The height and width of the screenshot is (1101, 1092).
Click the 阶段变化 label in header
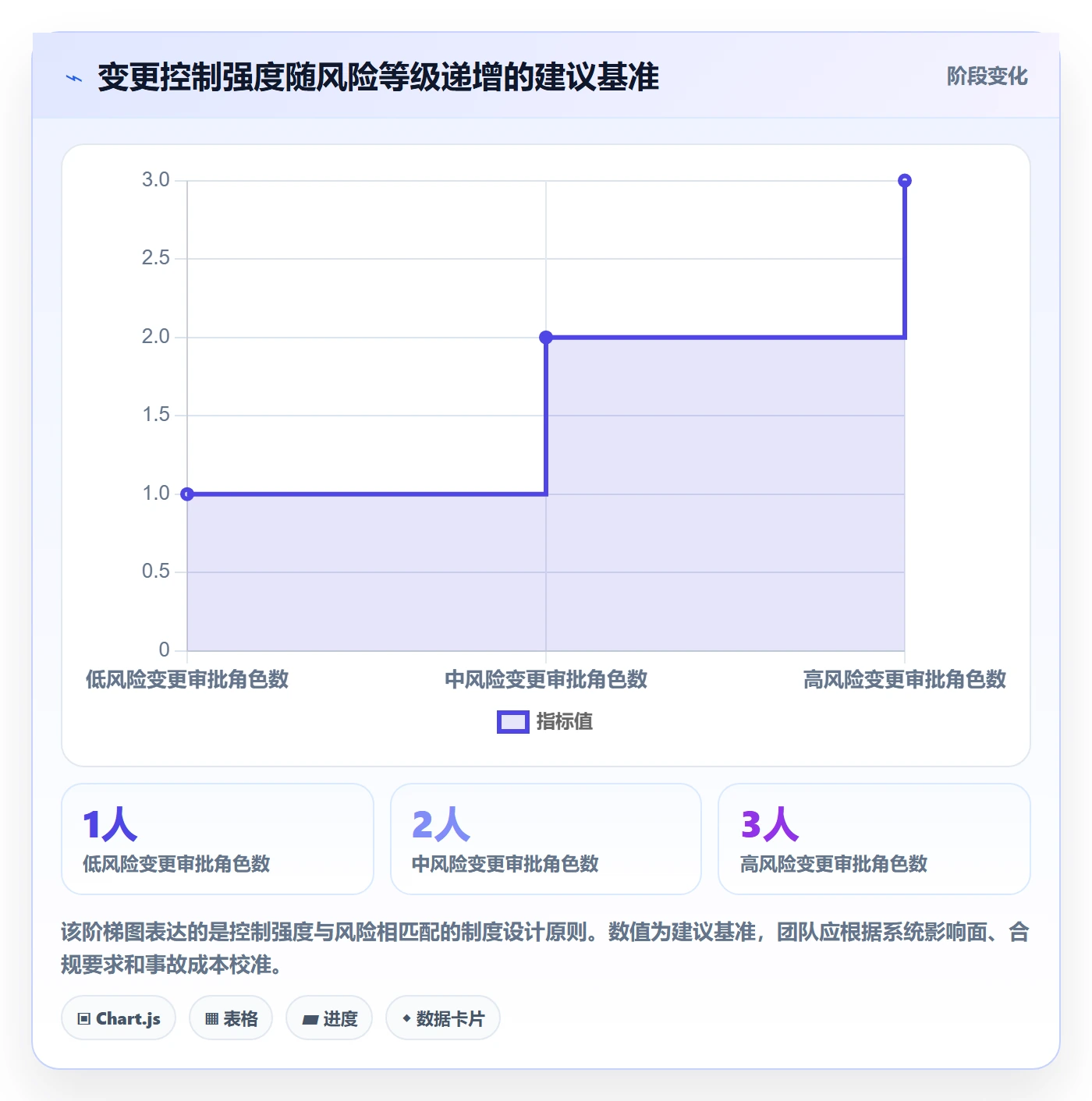[987, 76]
